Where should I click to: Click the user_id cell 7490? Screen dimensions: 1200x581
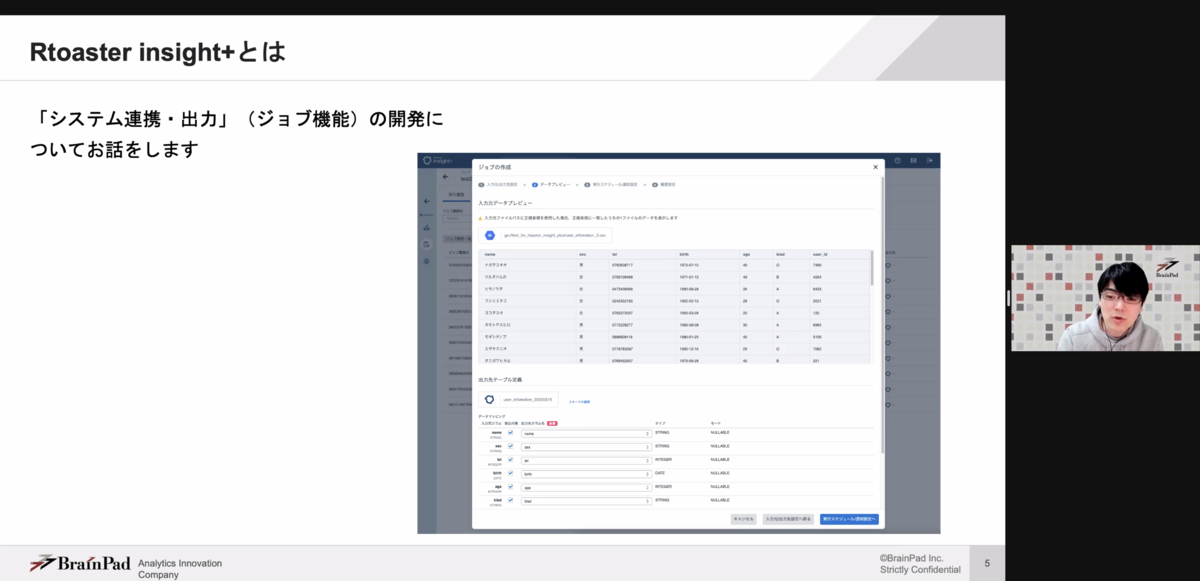817,265
